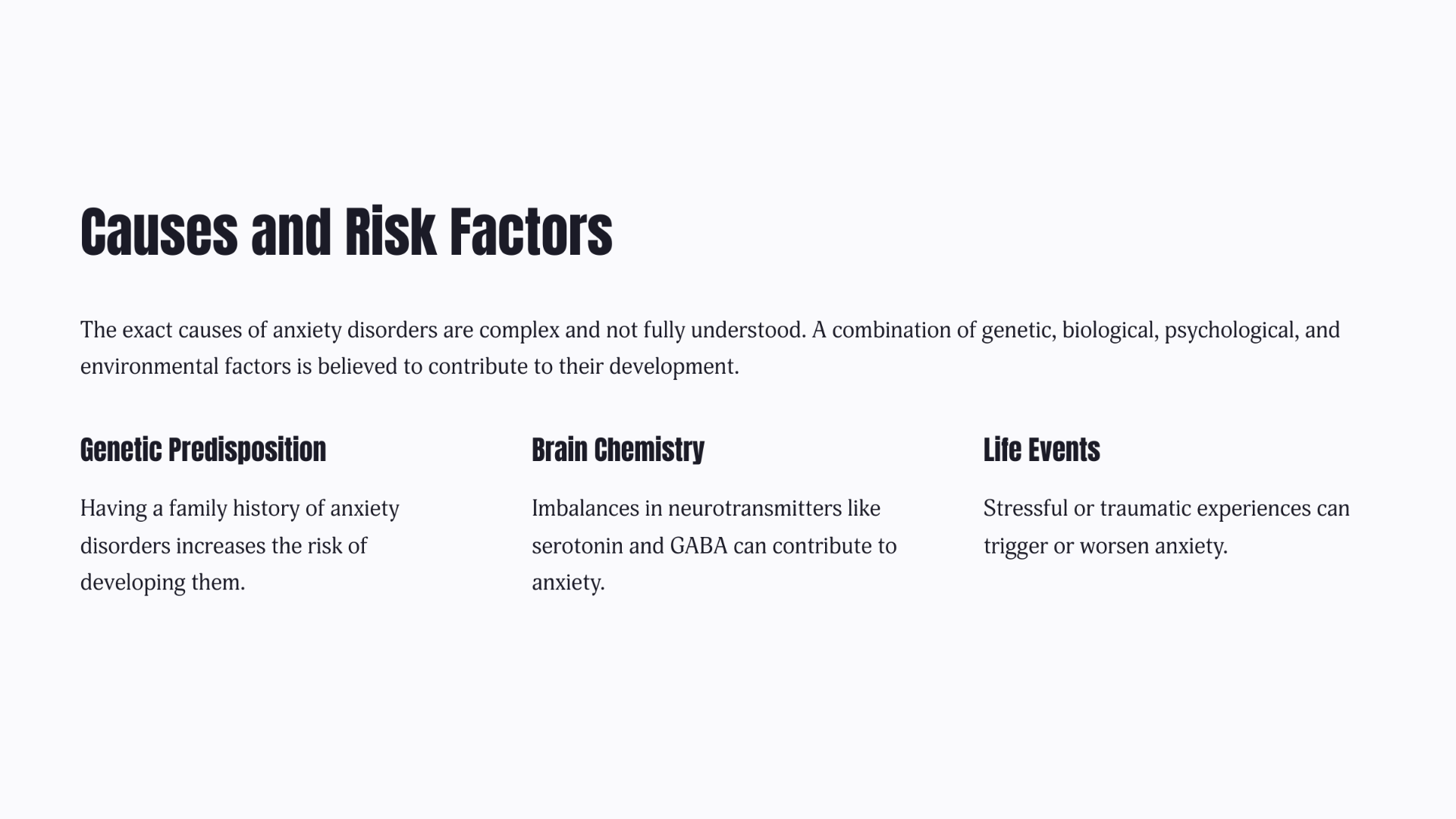Select the 'Life Events' heading
1456x819 pixels.
pos(1041,450)
